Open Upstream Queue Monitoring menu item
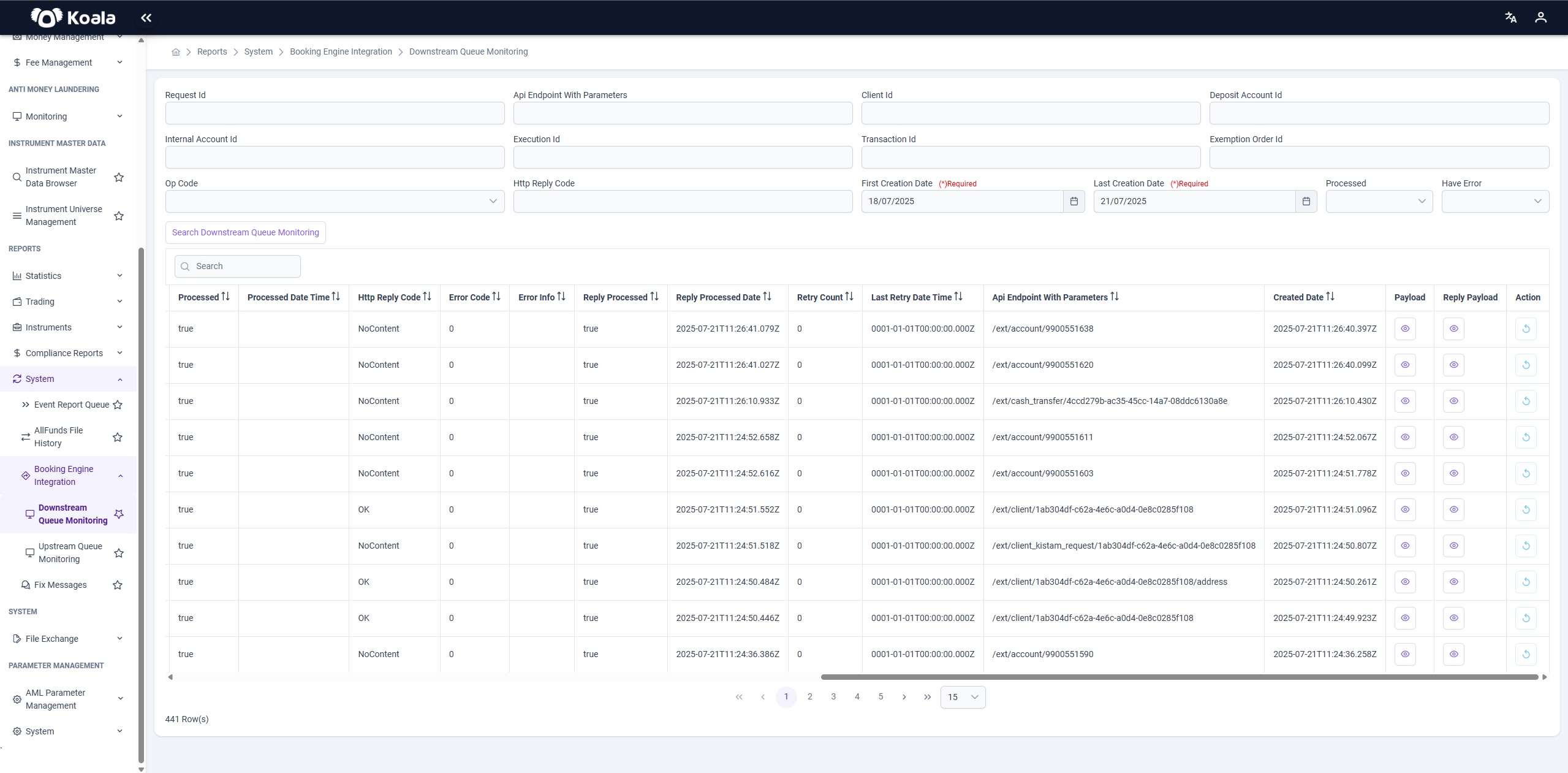The image size is (1568, 773). pos(70,552)
